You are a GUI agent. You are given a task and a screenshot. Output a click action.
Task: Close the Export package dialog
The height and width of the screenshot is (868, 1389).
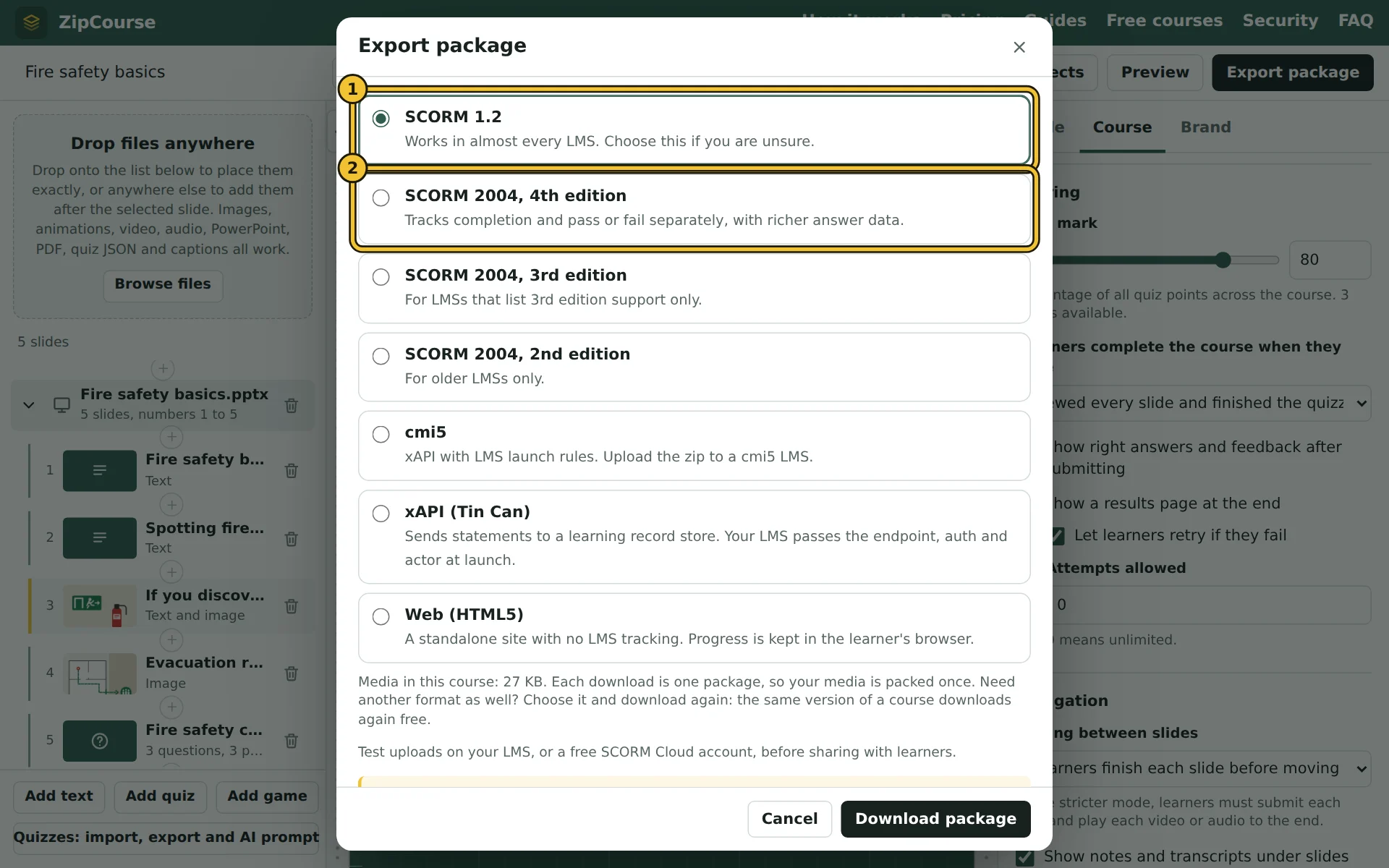coord(1019,47)
